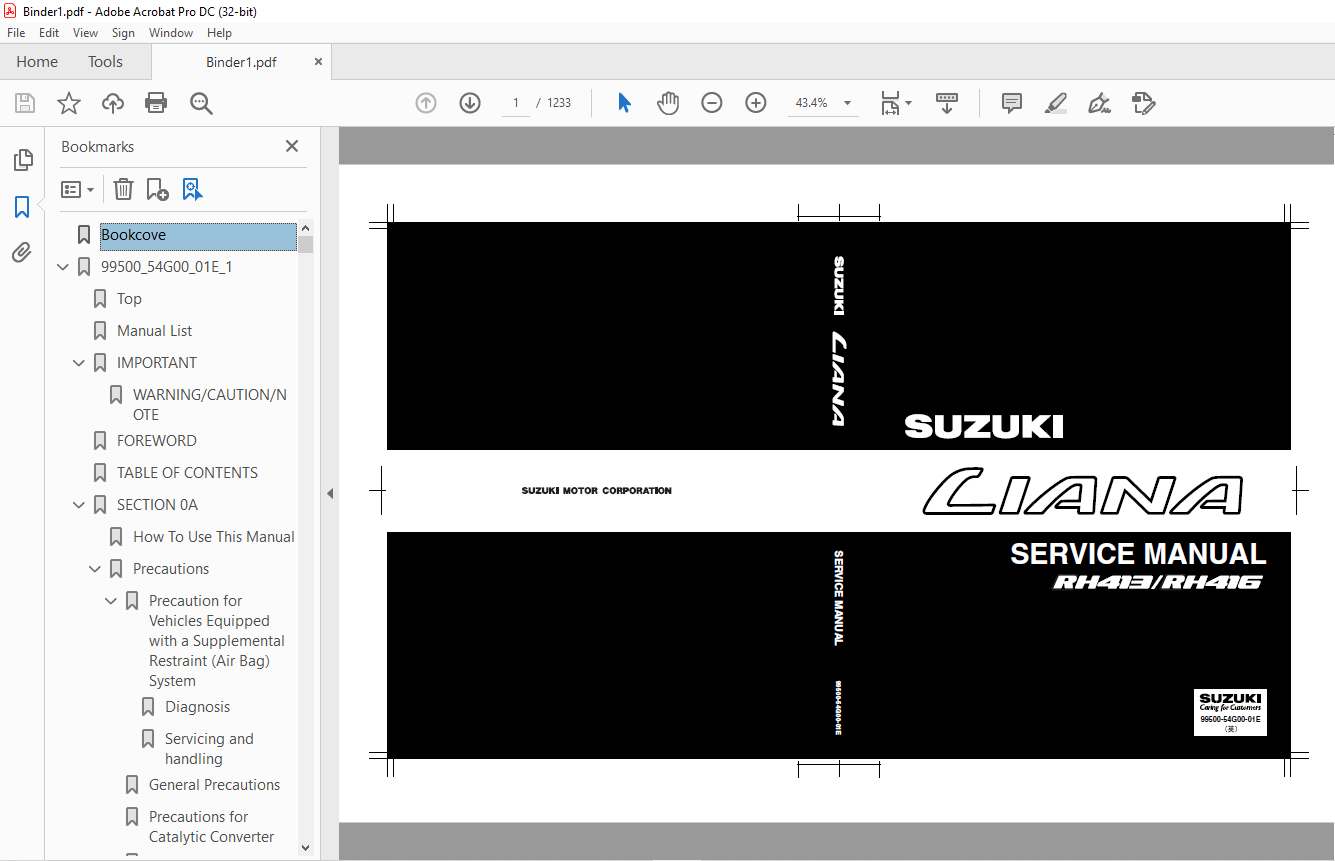Bookmark this file with the star icon
This screenshot has width=1335, height=861.
68,103
